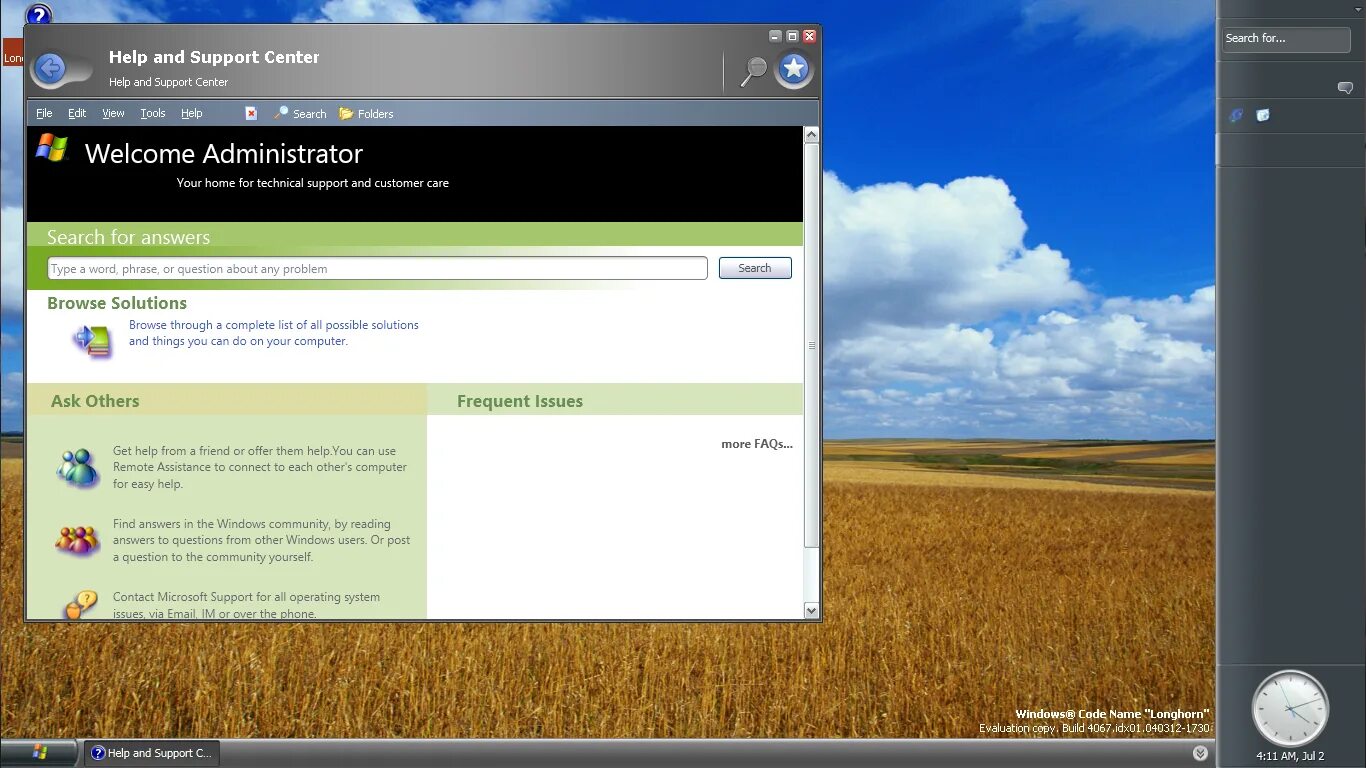Image resolution: width=1366 pixels, height=768 pixels.
Task: Click the speech bubble icon in sidebar
Action: pos(1345,88)
